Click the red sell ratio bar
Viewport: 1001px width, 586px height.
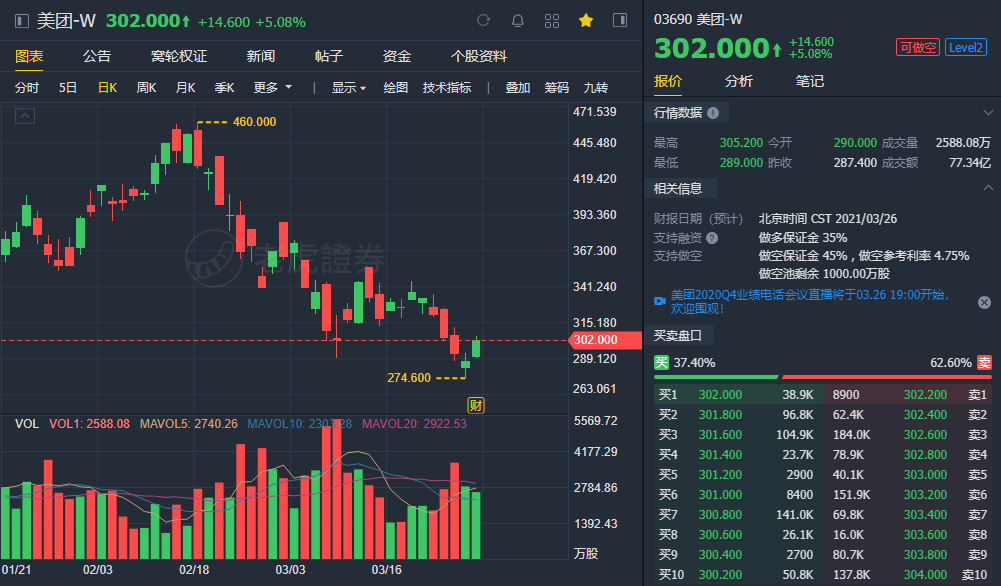pos(886,377)
